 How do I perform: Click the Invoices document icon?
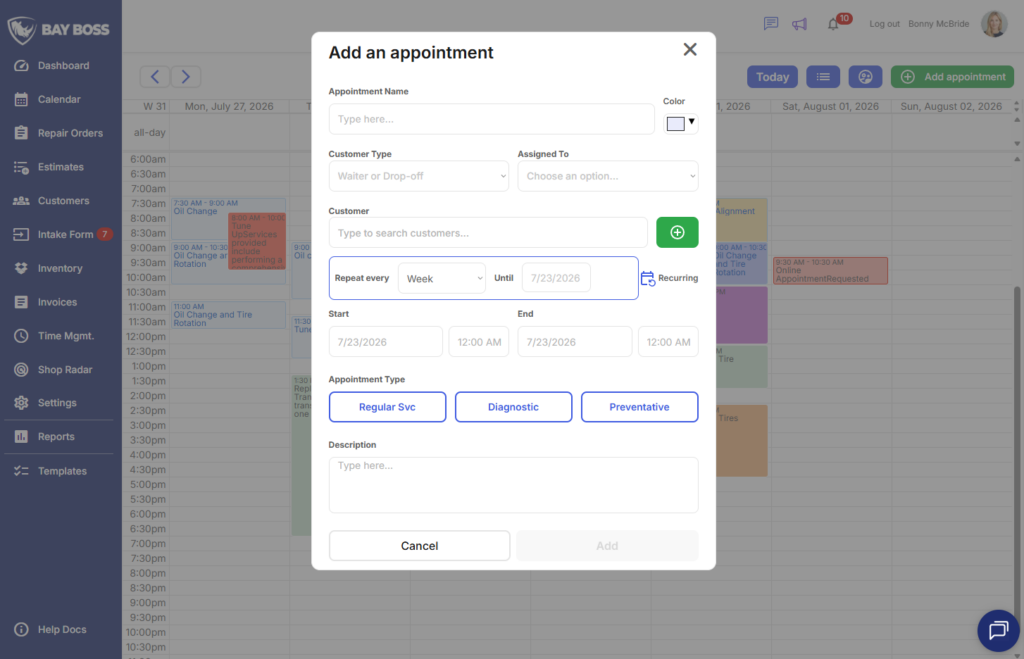21,302
